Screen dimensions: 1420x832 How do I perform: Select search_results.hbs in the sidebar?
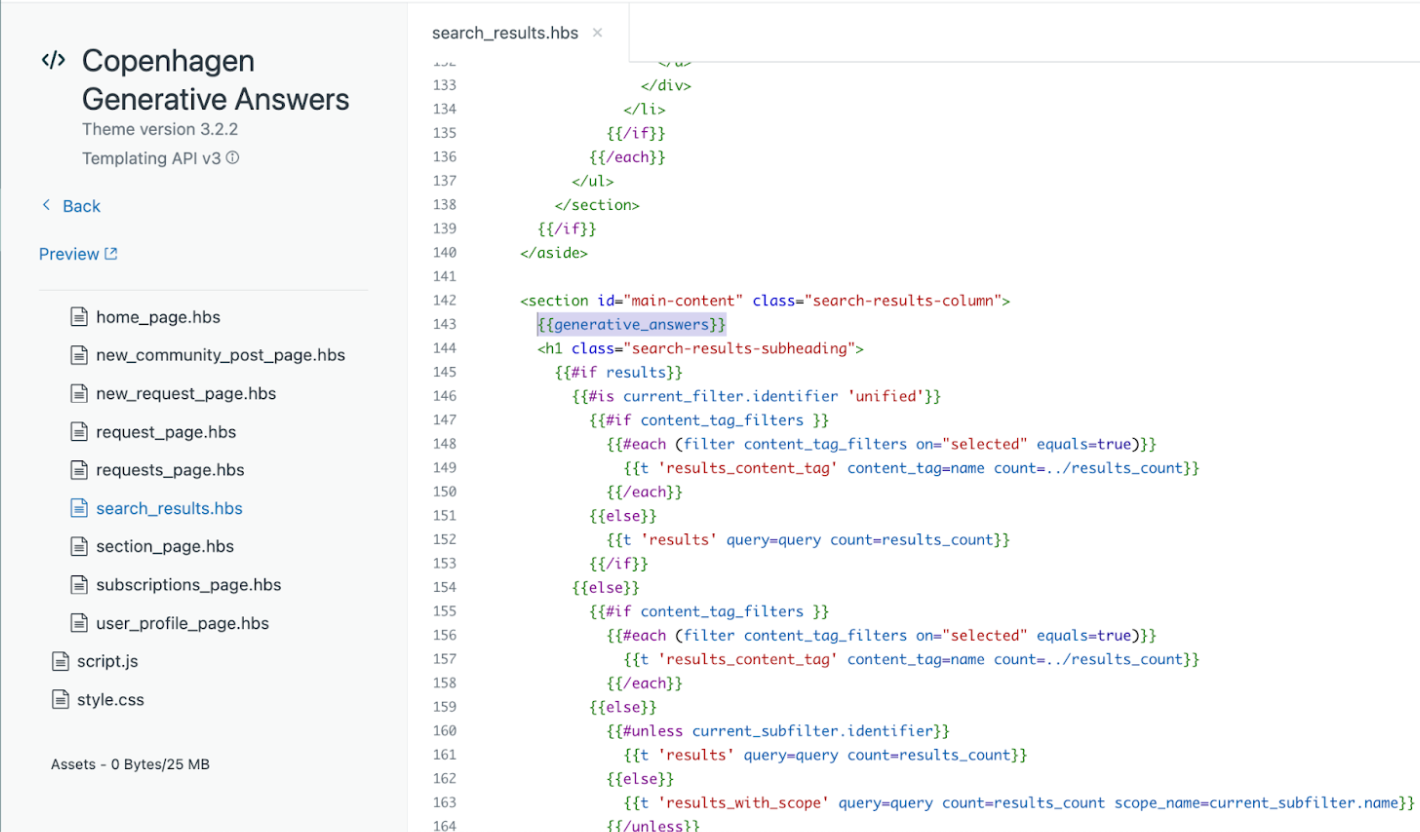coord(169,508)
